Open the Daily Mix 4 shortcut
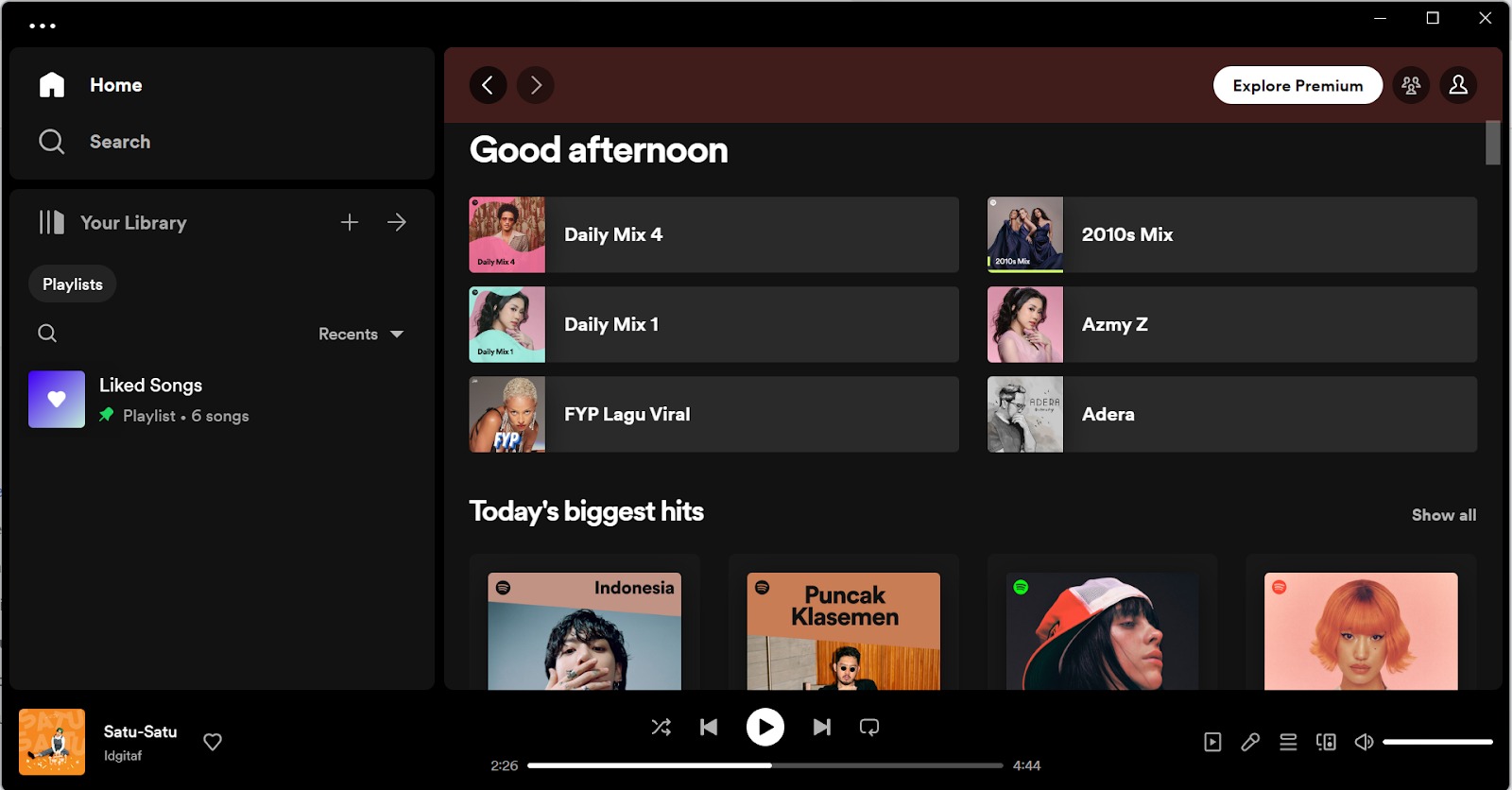The height and width of the screenshot is (790, 1512). coord(714,234)
